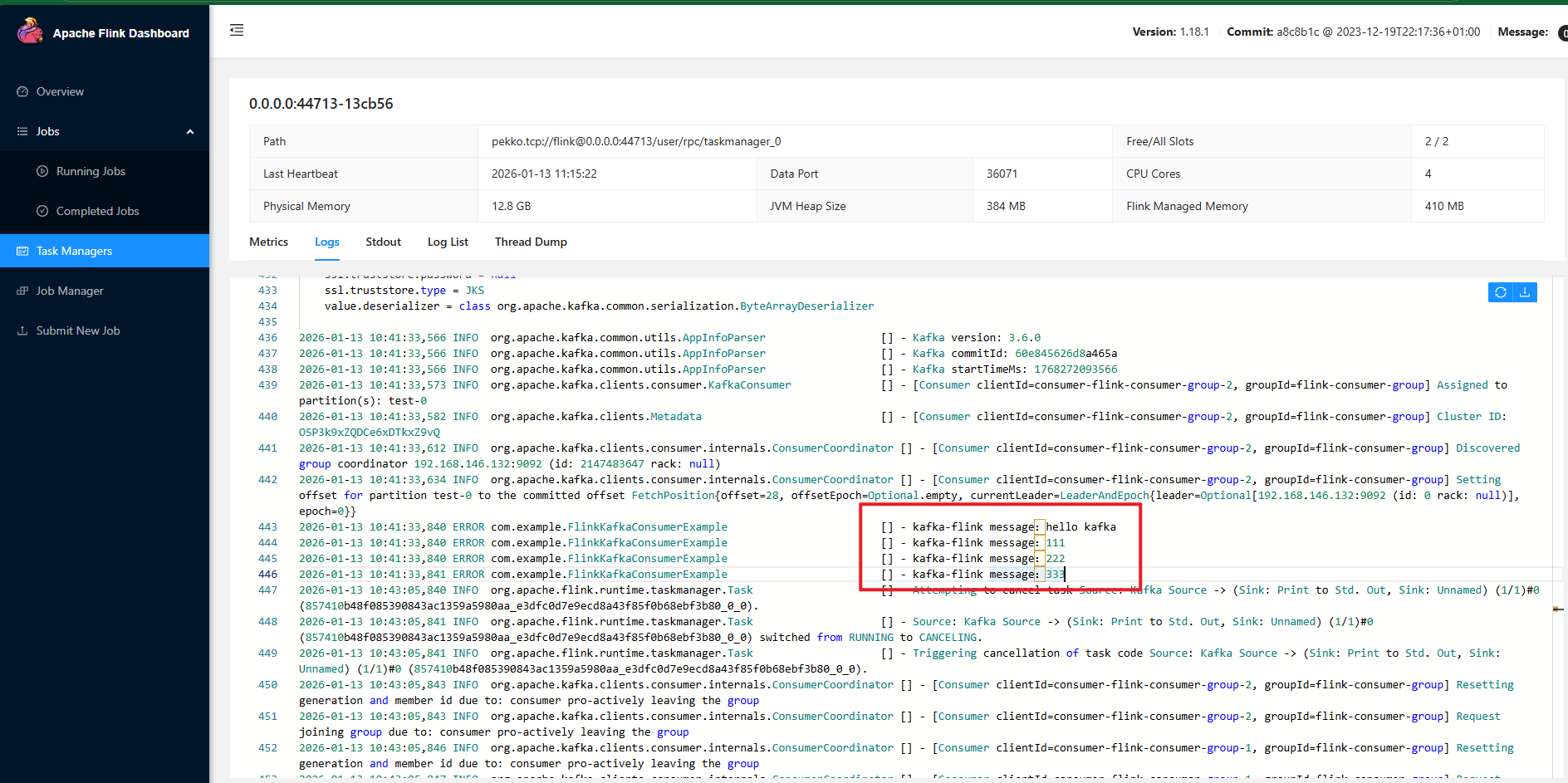
Task: Switch to the Stdout tab
Action: point(383,242)
